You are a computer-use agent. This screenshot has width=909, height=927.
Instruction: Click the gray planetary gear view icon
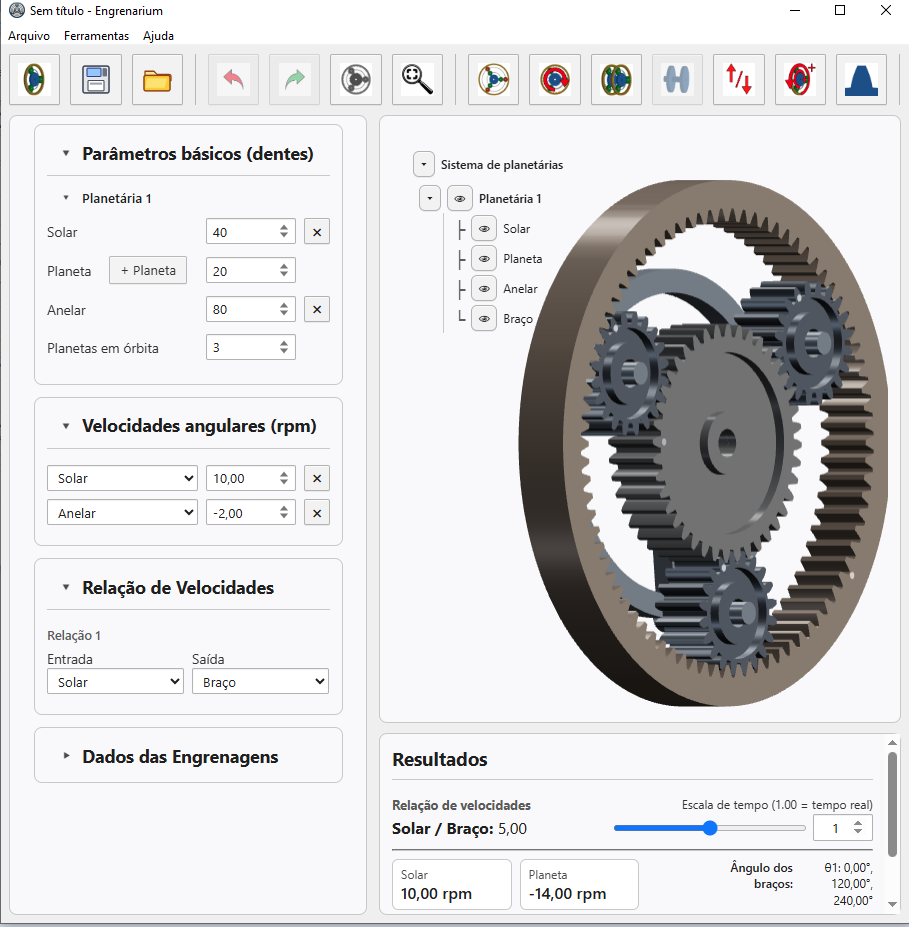(356, 79)
